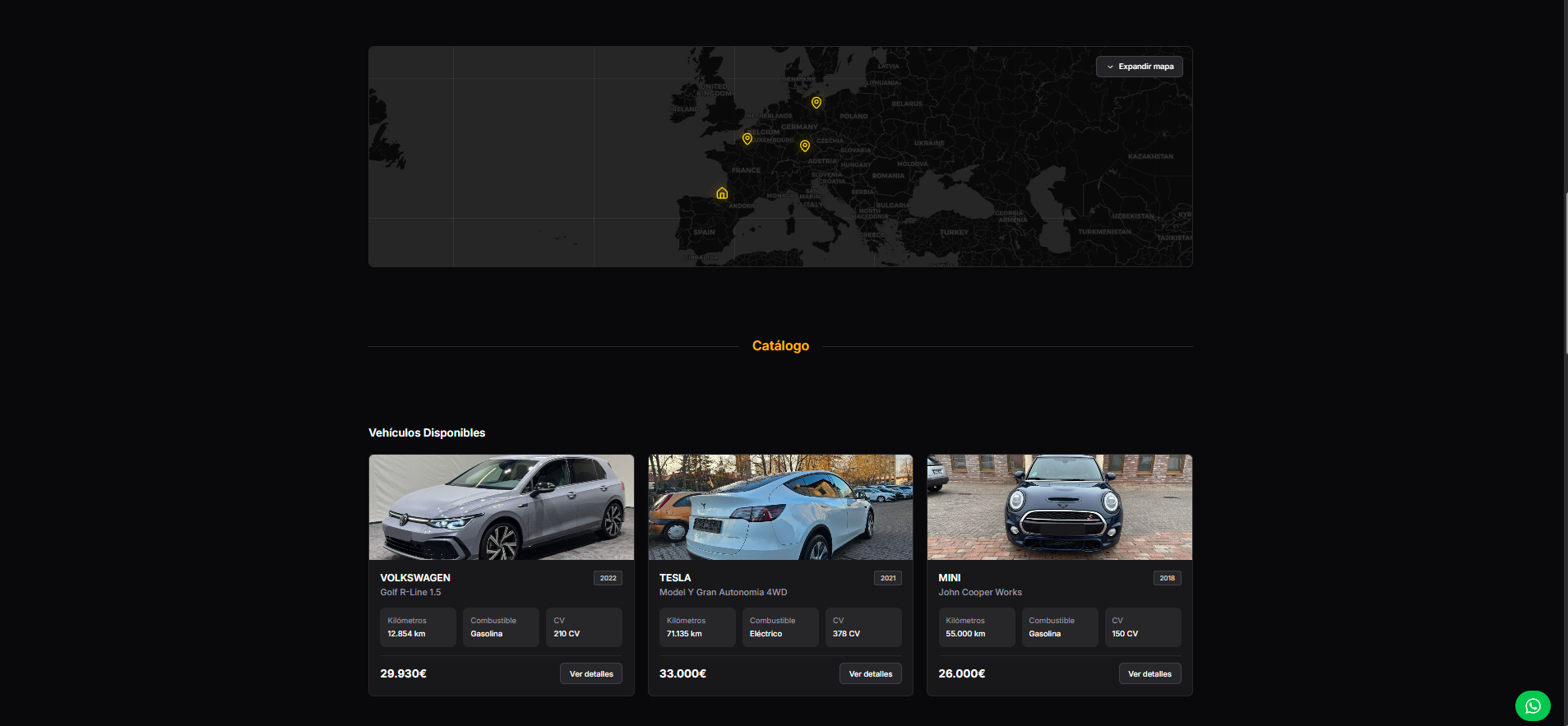This screenshot has width=1568, height=726.
Task: Click the 2022 year badge
Action: tap(608, 578)
